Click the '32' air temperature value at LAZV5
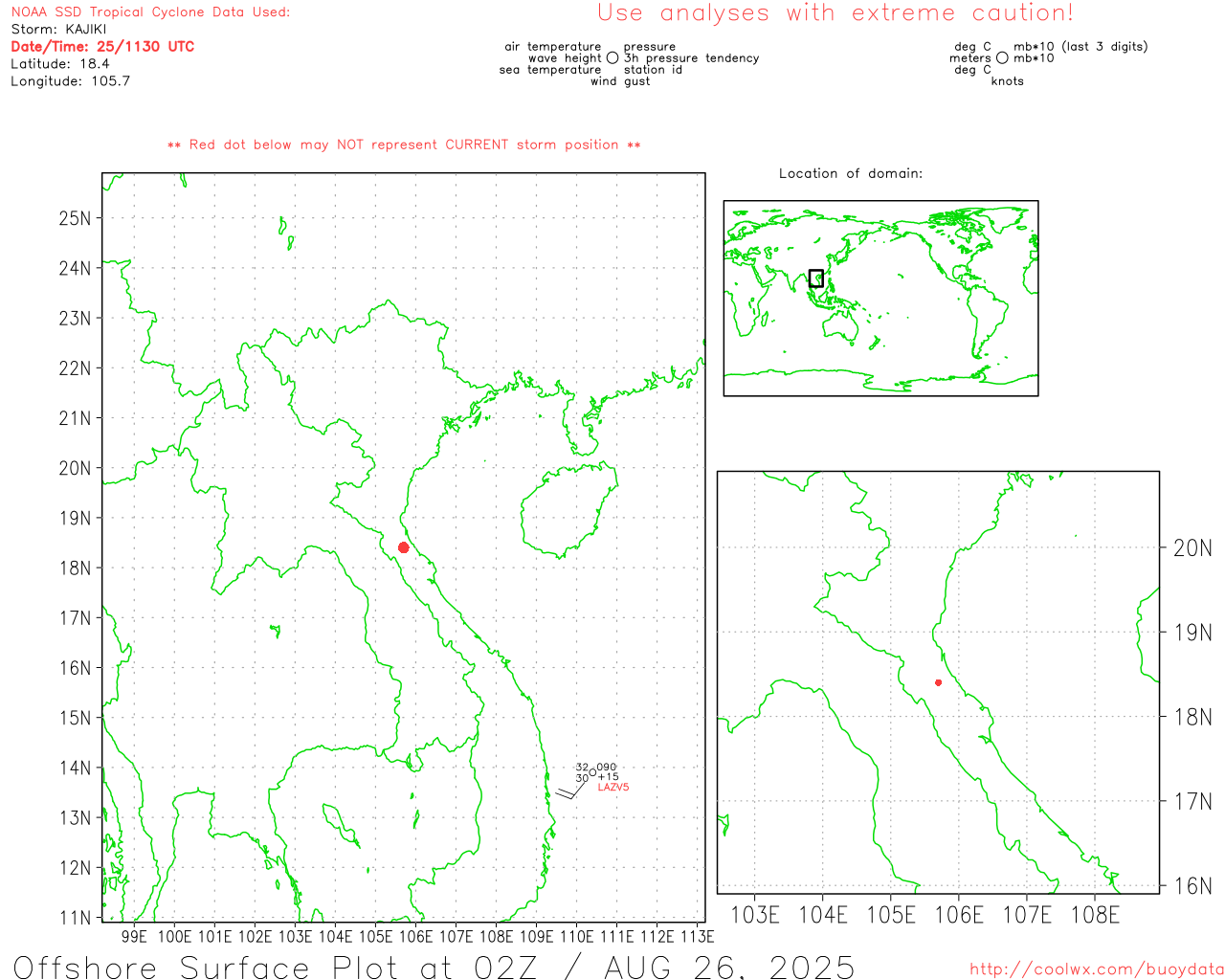Screen dimensions: 1225x980 coord(582,768)
